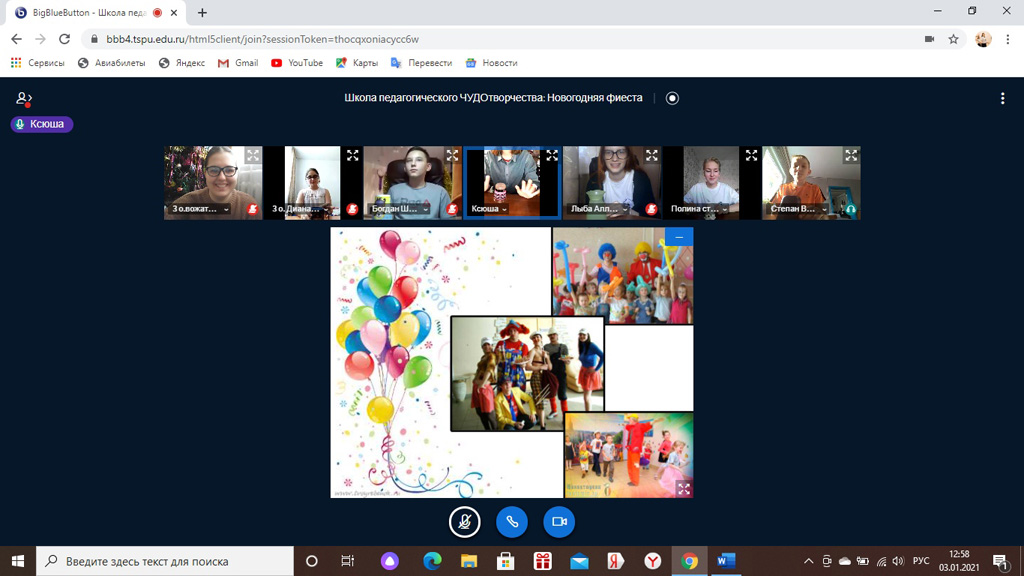The width and height of the screenshot is (1024, 576).
Task: Open the three-dot options menu
Action: [1002, 98]
